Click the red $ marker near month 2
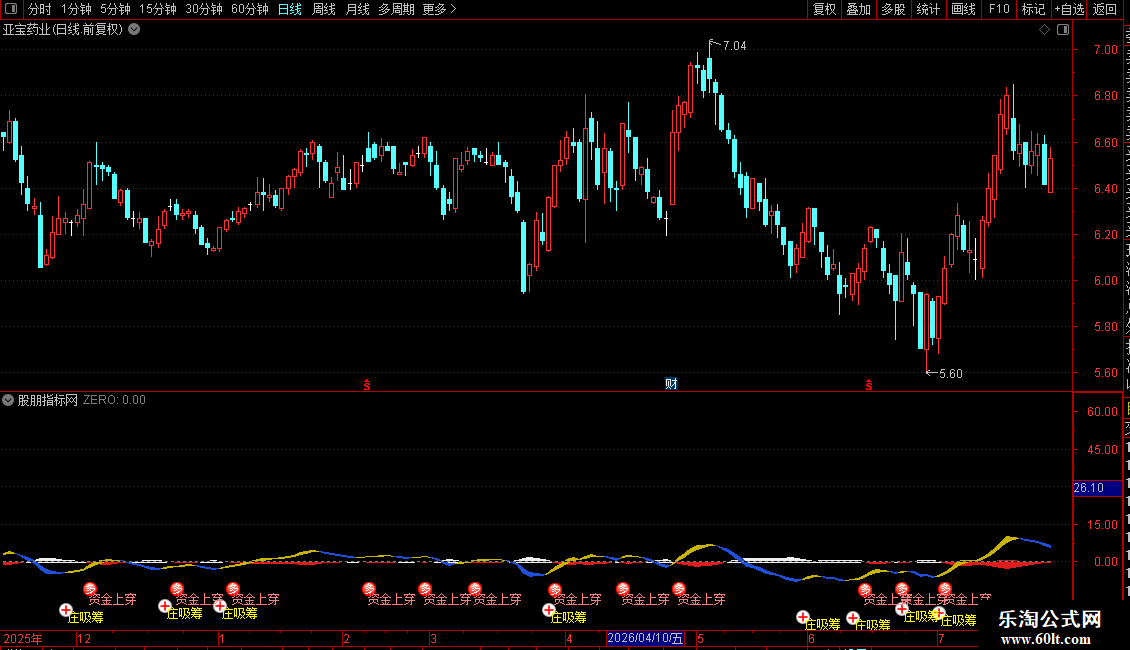Viewport: 1130px width, 650px height. tap(367, 385)
